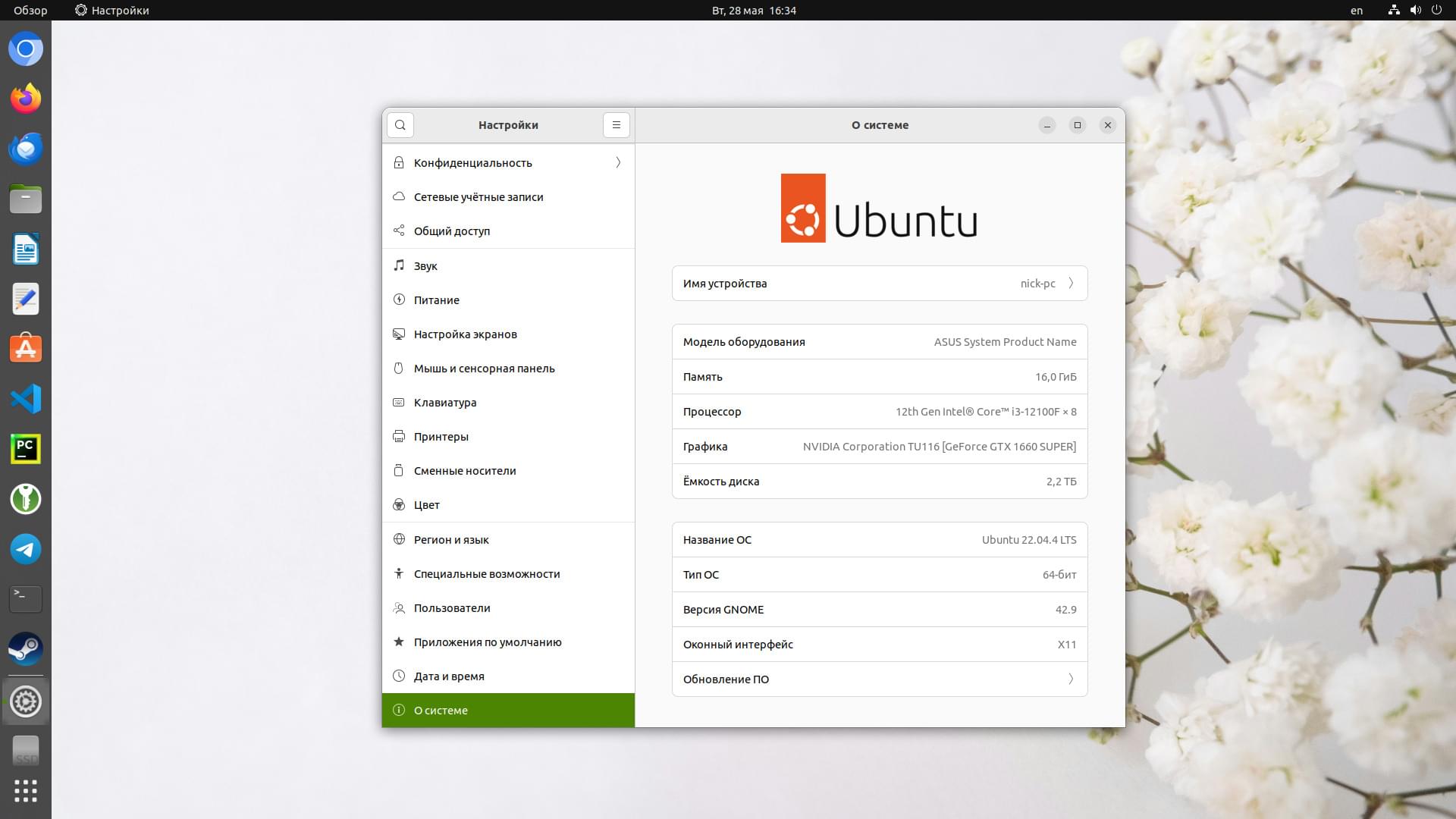Launch Firefox from the dock
The image size is (1456, 819).
click(x=26, y=99)
